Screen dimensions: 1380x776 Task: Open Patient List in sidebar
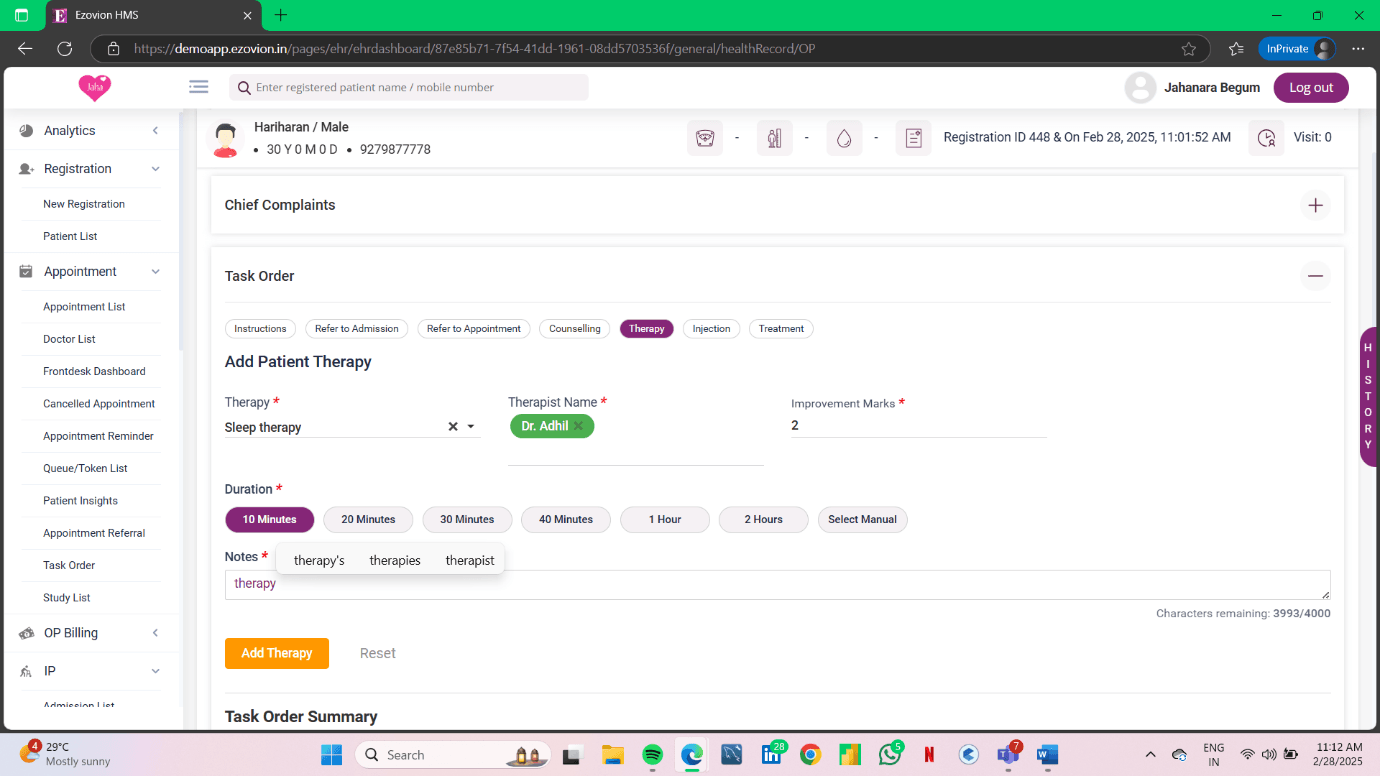click(x=70, y=236)
